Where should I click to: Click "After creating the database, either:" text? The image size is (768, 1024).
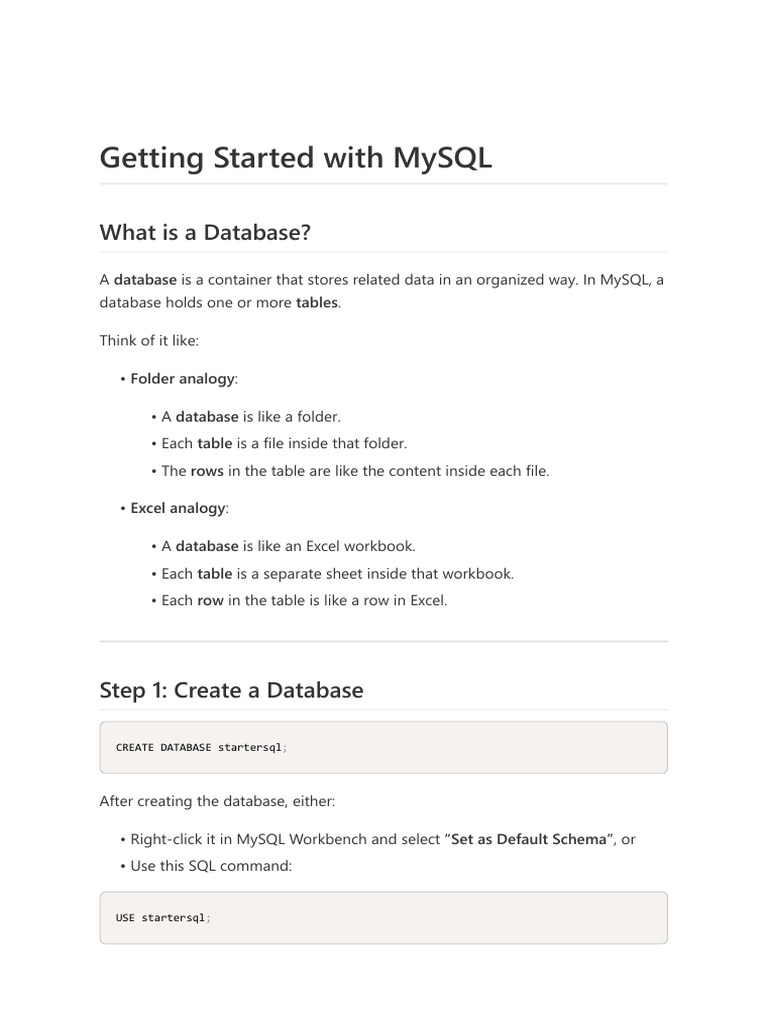pos(218,800)
